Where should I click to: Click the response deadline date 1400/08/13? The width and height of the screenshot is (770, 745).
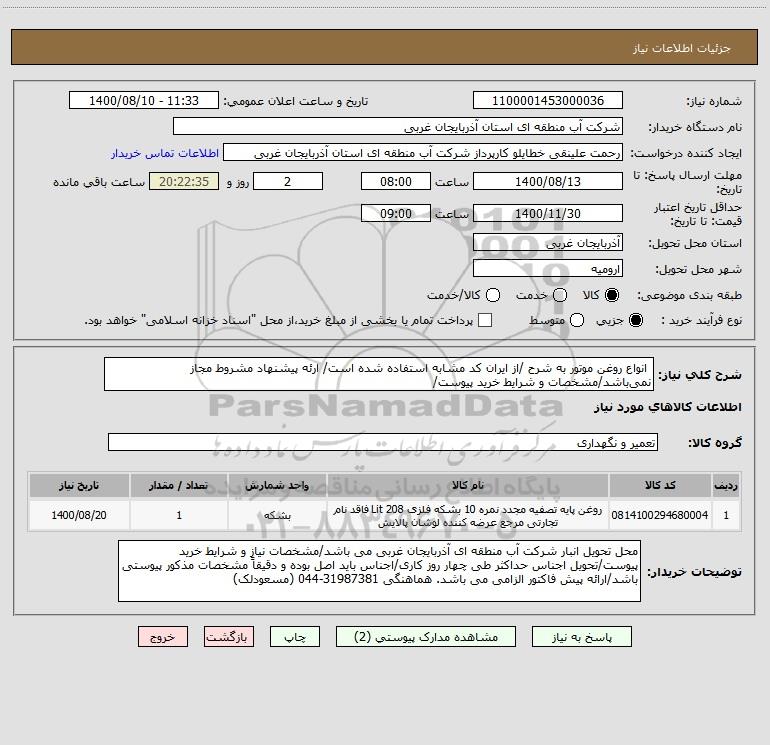click(x=548, y=181)
